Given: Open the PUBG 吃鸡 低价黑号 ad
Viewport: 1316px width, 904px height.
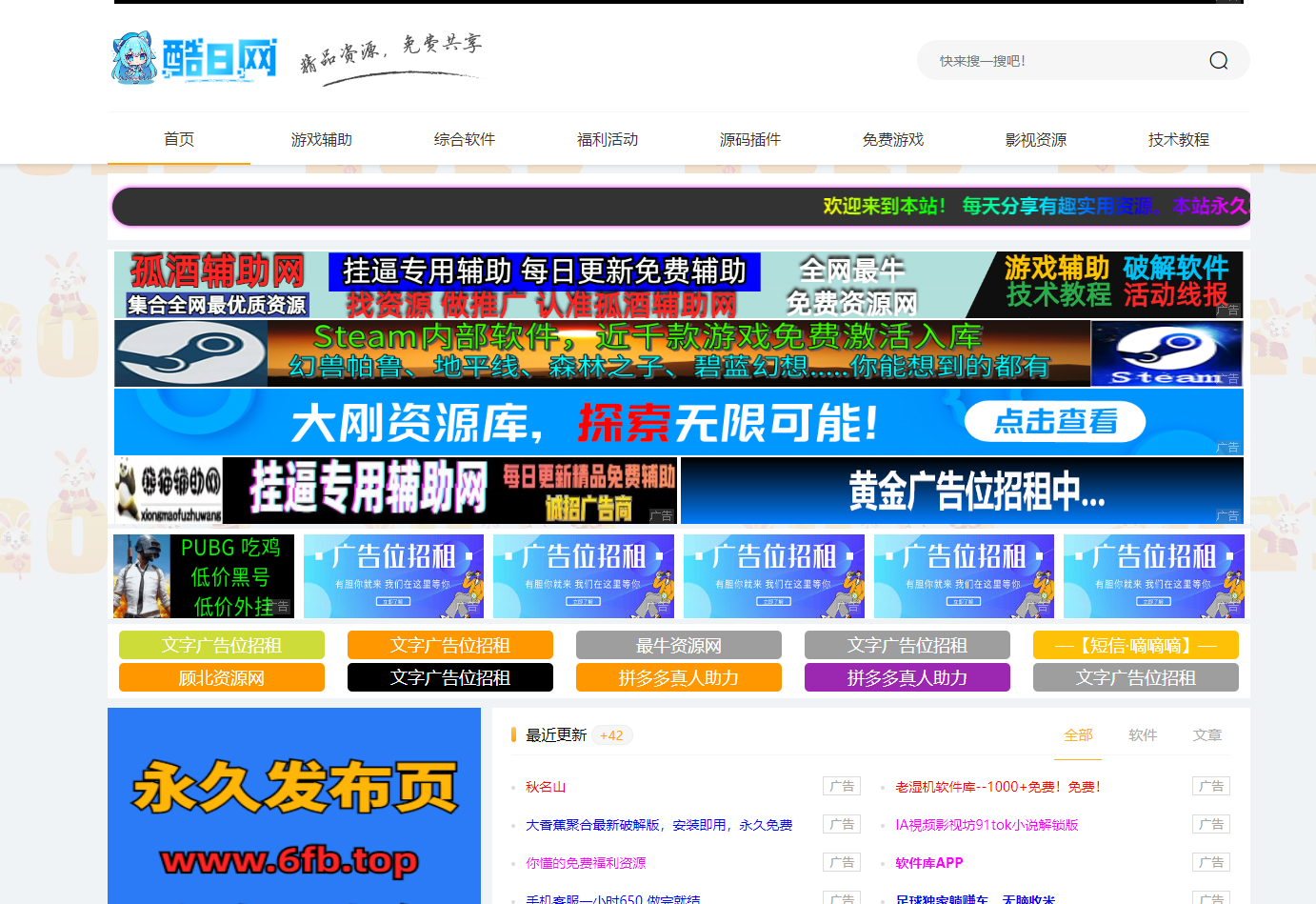Looking at the screenshot, I should tap(204, 576).
